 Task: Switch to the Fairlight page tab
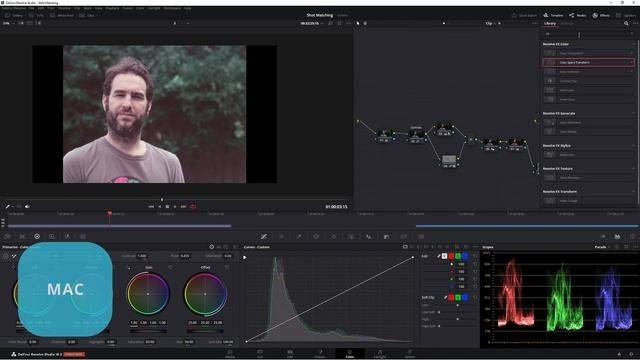[380, 354]
